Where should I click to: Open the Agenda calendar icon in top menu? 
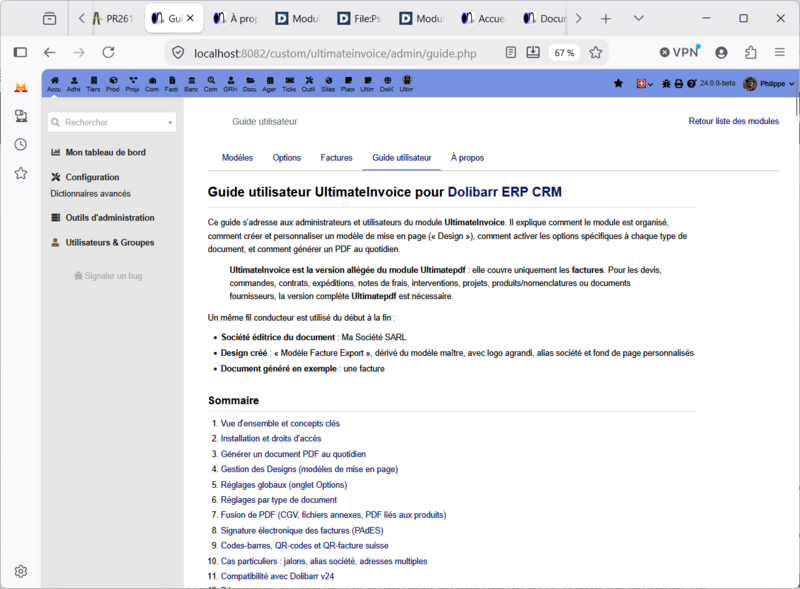[270, 81]
